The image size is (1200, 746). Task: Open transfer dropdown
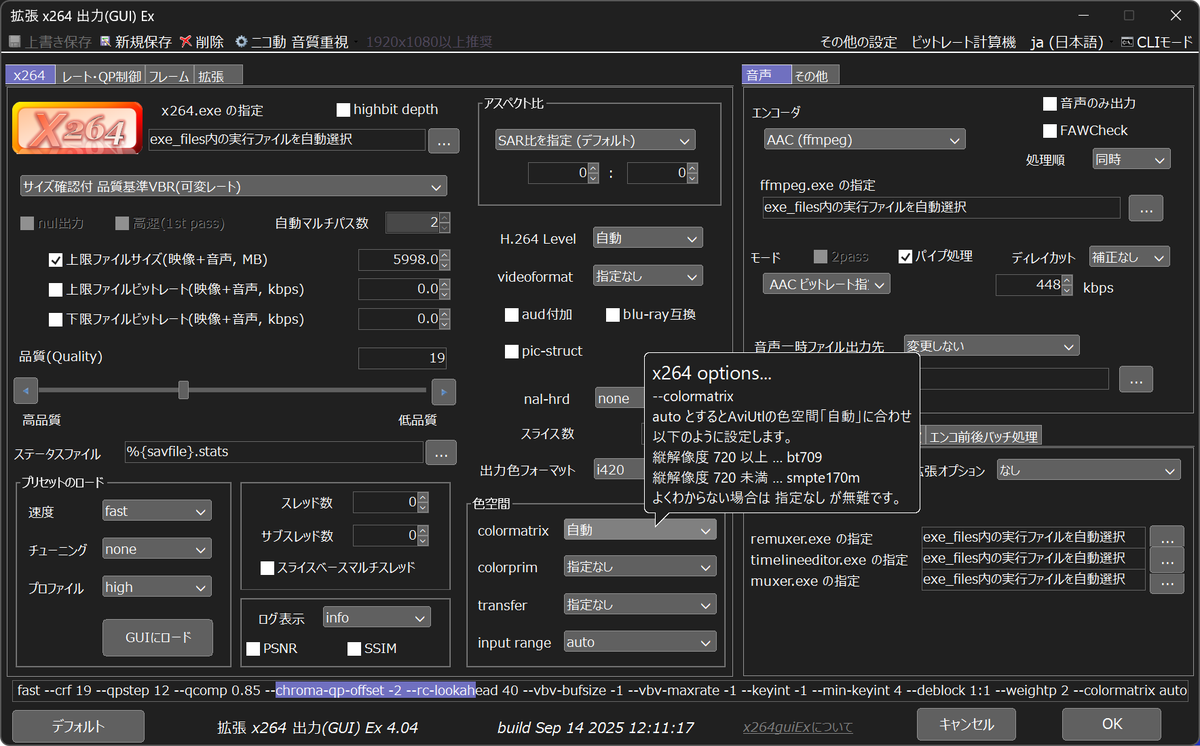coord(640,605)
